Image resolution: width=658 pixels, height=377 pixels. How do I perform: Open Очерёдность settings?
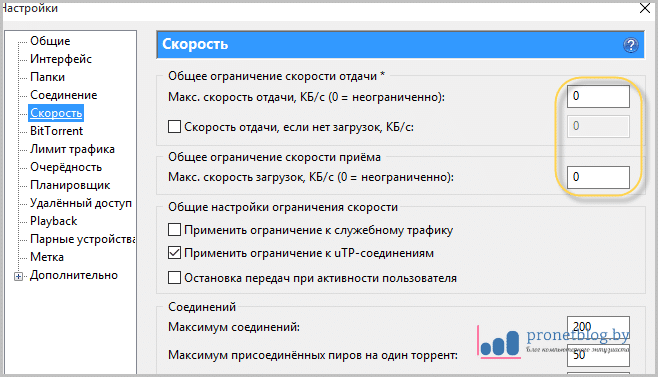click(x=66, y=167)
